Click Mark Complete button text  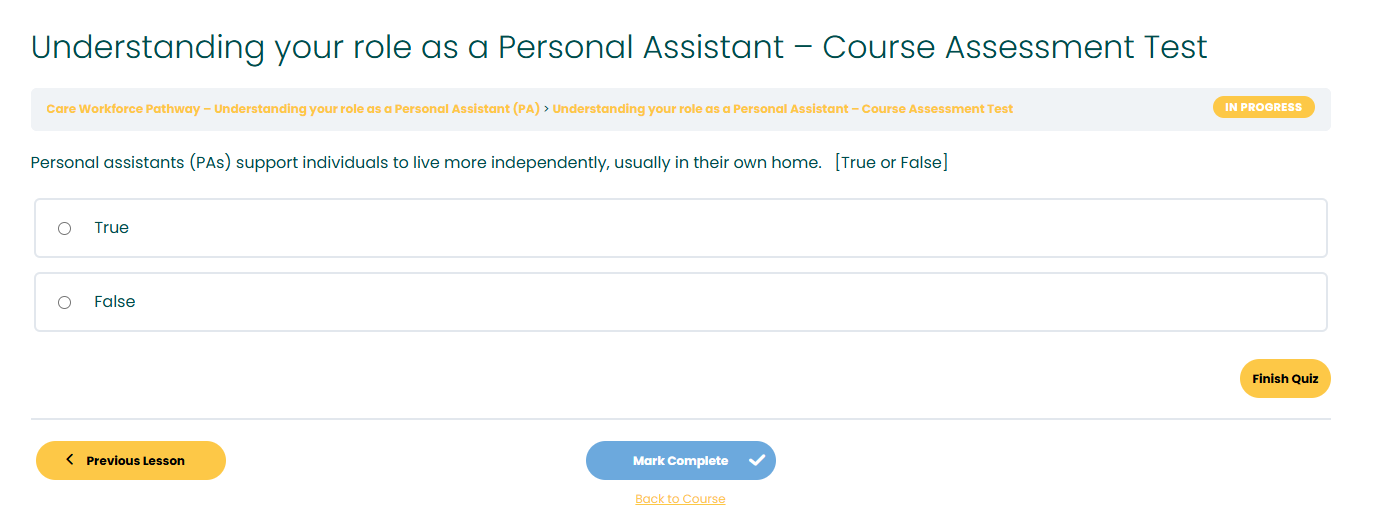680,461
